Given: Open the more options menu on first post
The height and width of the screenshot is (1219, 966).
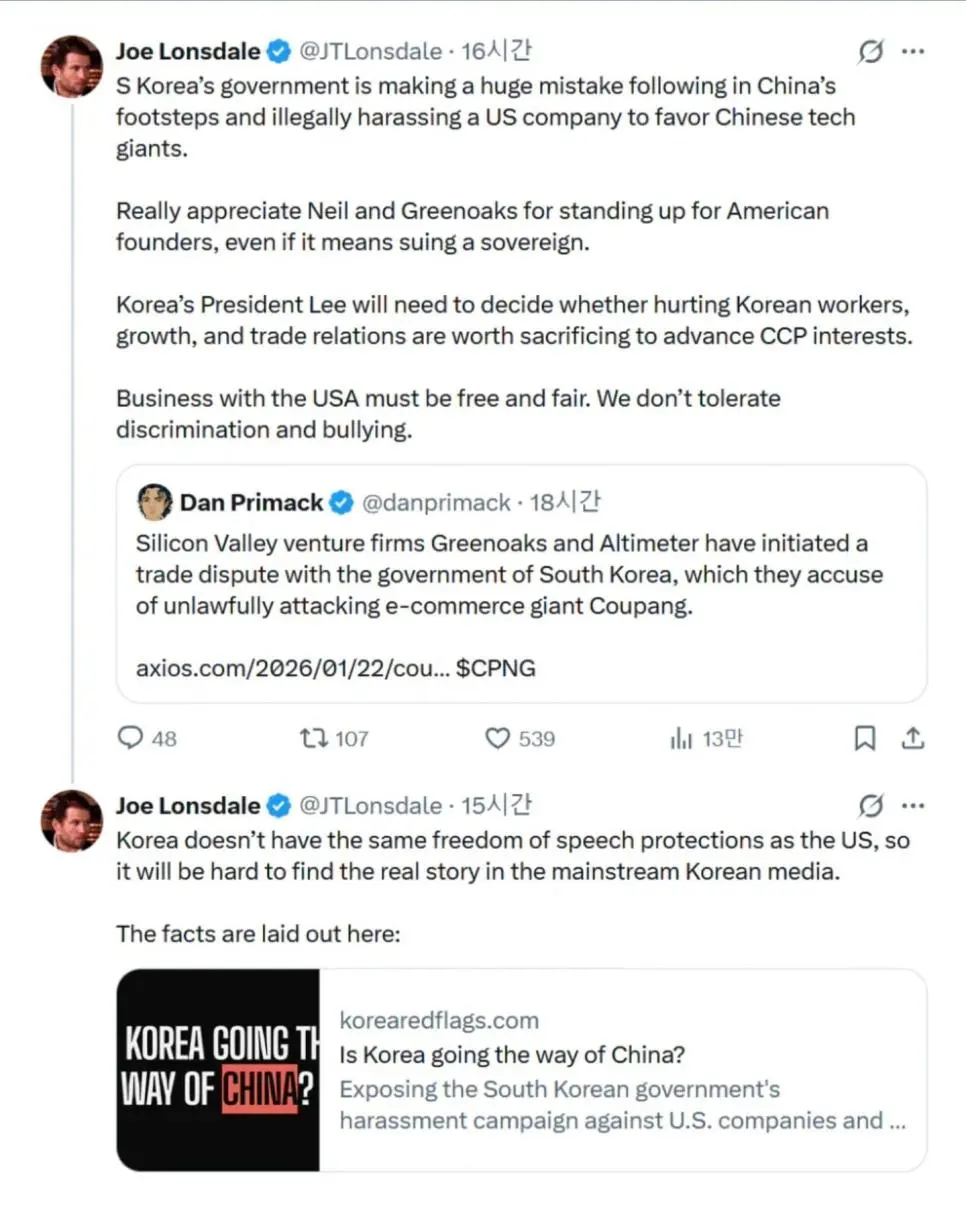Looking at the screenshot, I should (x=913, y=51).
